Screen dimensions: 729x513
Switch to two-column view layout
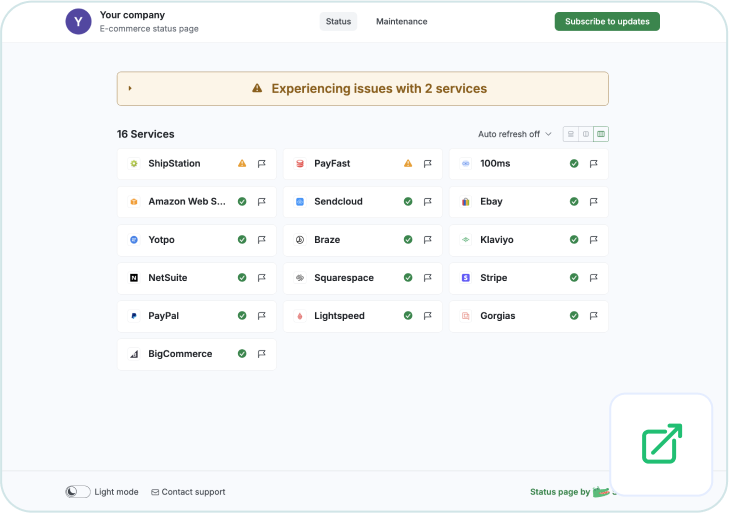pos(586,134)
